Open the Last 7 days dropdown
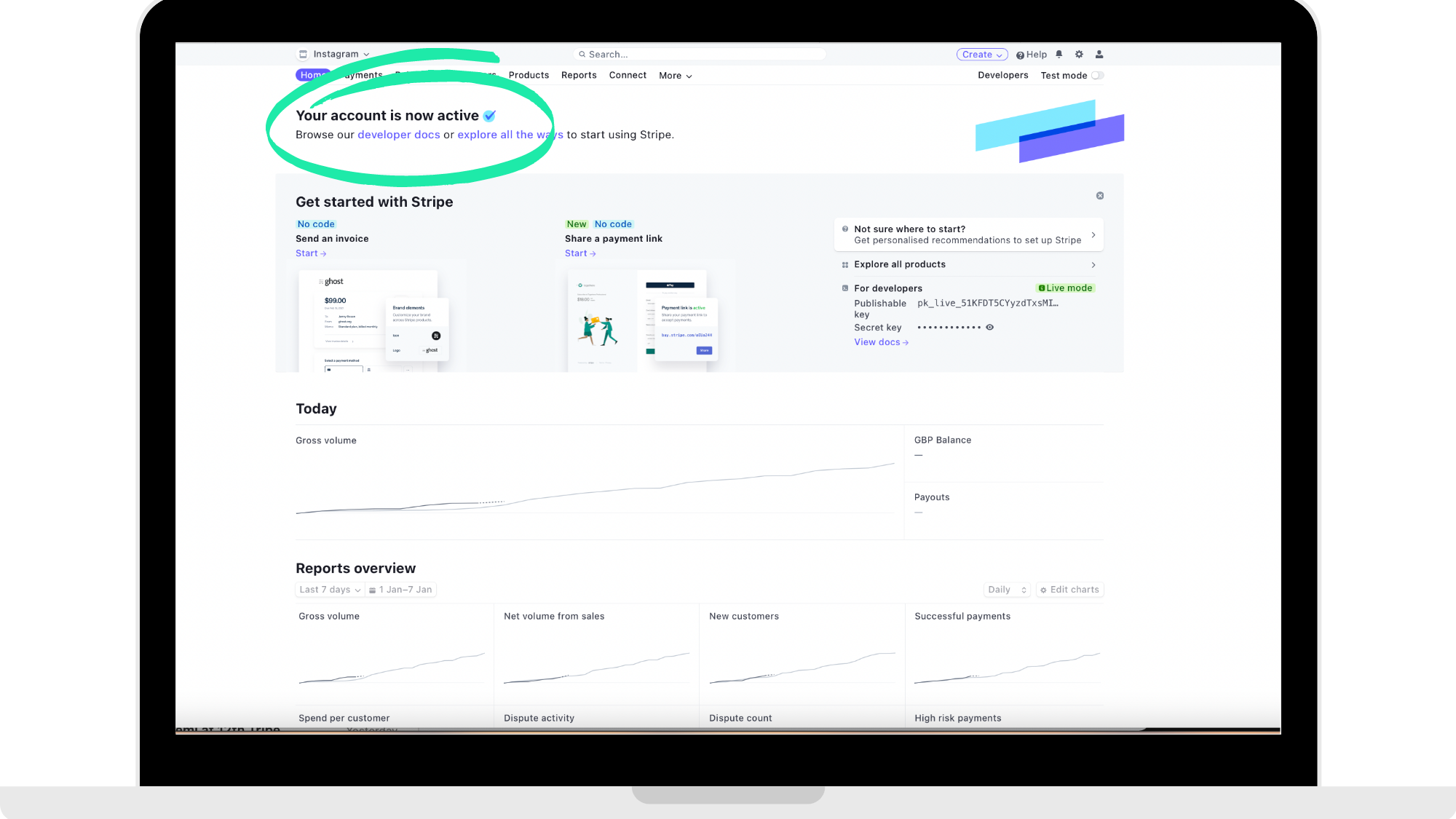This screenshot has width=1456, height=819. tap(329, 590)
